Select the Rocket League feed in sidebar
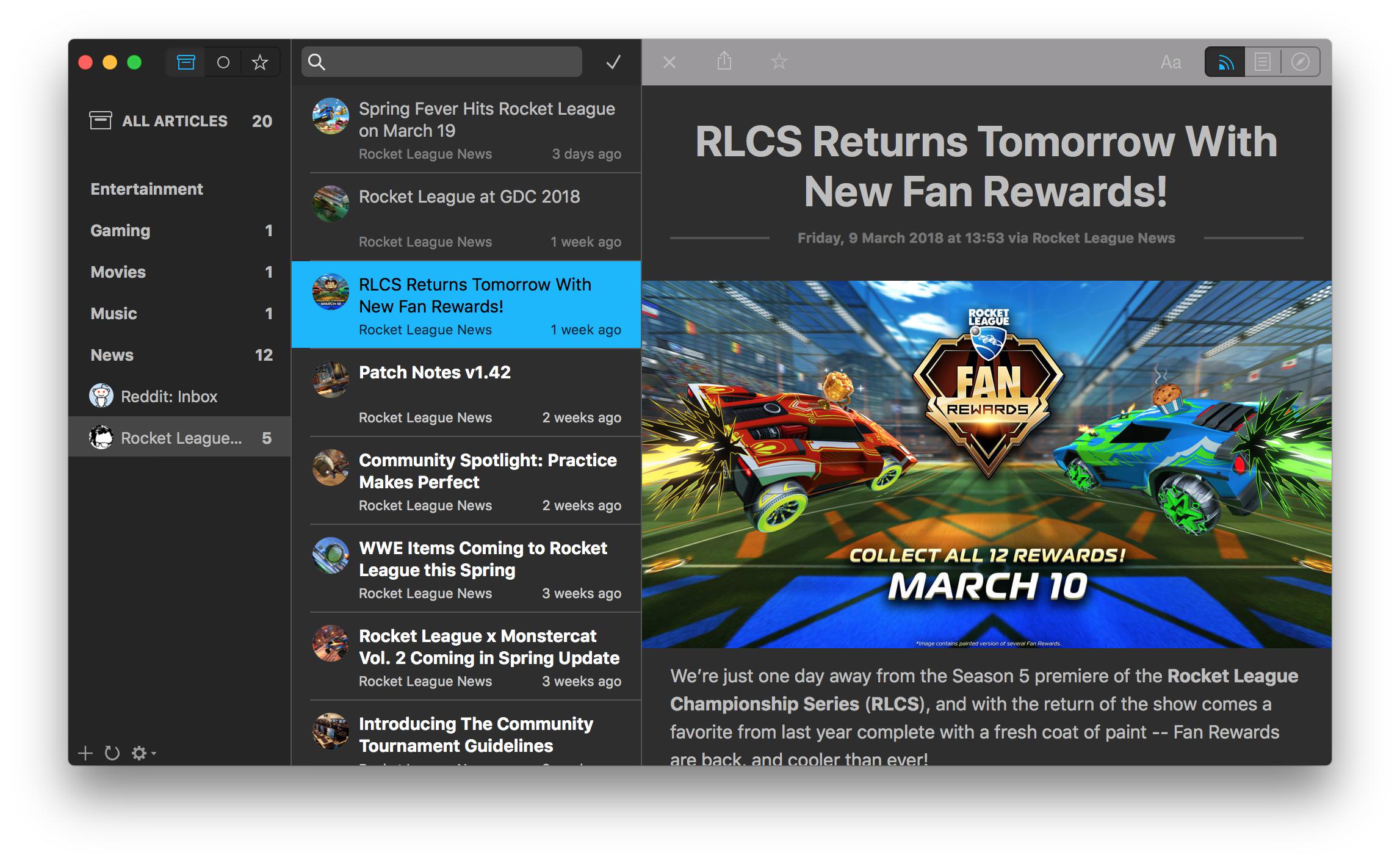The image size is (1400, 863). [180, 437]
